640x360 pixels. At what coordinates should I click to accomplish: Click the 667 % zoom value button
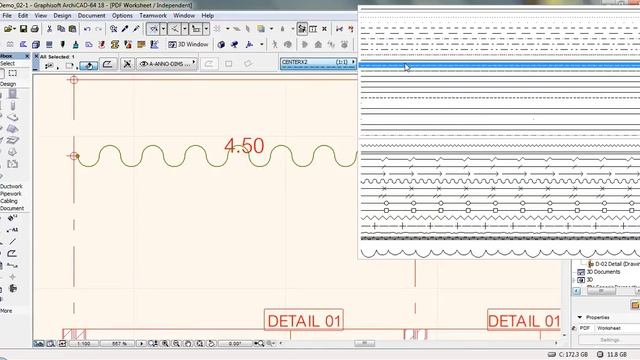(119, 344)
